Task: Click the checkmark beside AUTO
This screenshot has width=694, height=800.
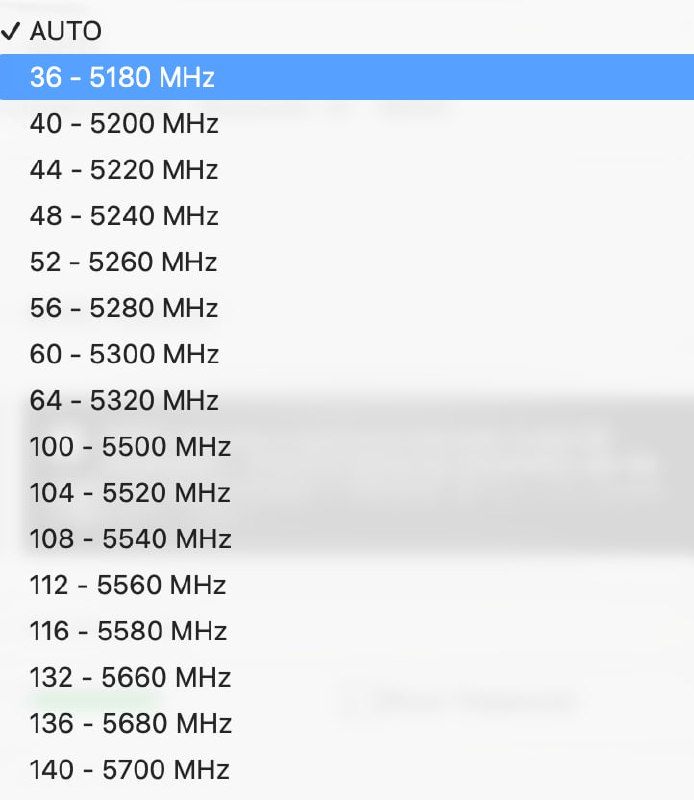Action: pyautogui.click(x=13, y=31)
